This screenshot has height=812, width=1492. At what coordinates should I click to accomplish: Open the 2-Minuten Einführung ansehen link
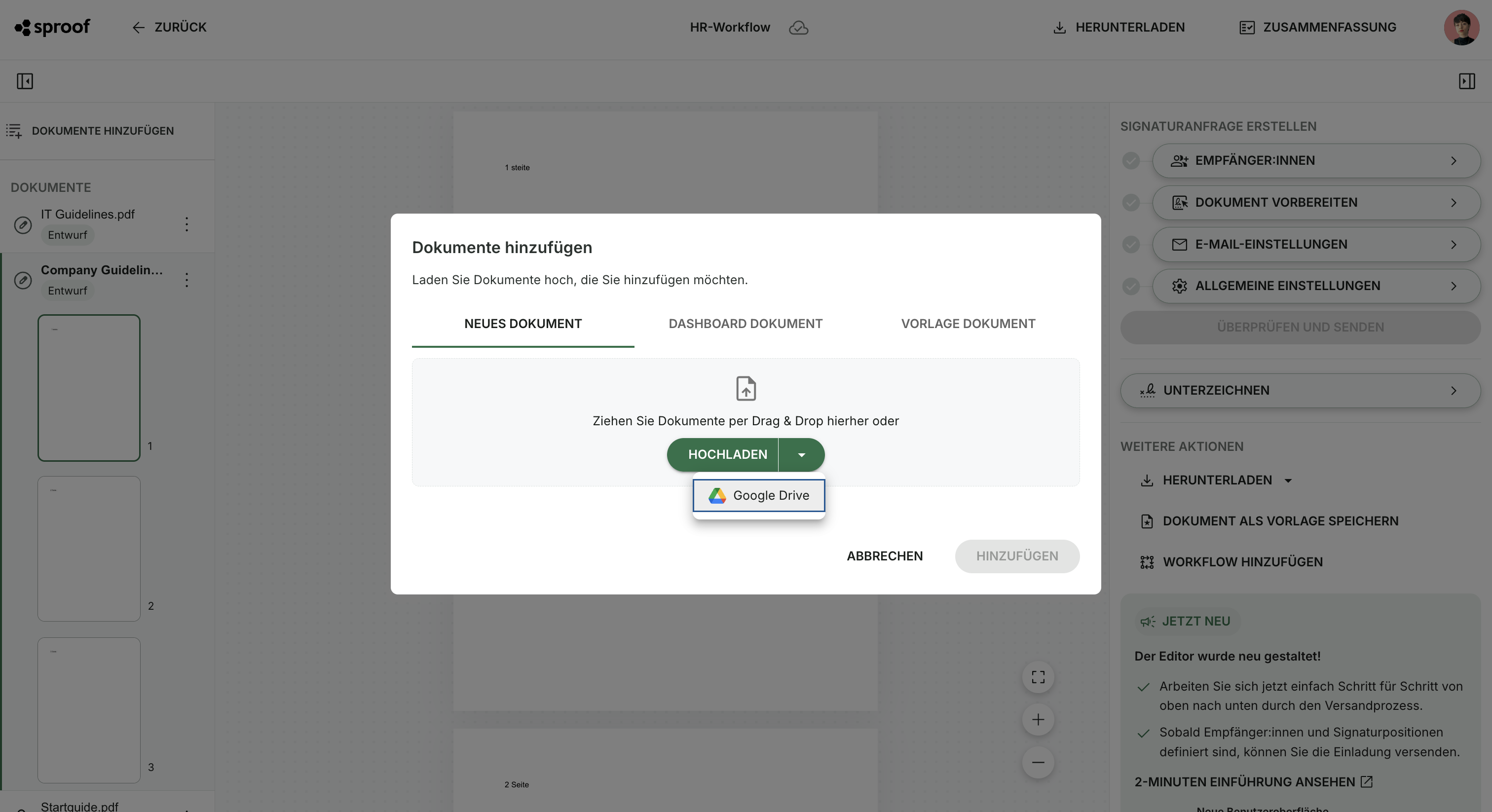coord(1253,782)
